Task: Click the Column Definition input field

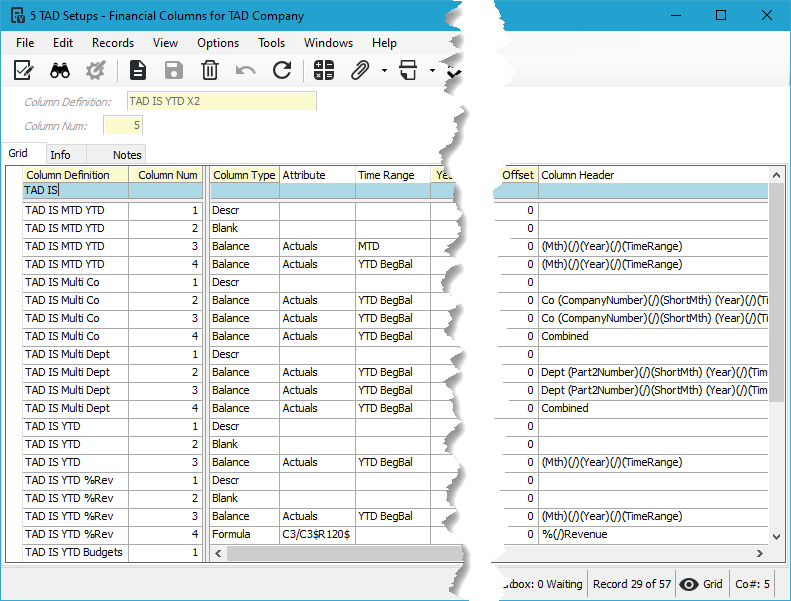Action: click(221, 101)
